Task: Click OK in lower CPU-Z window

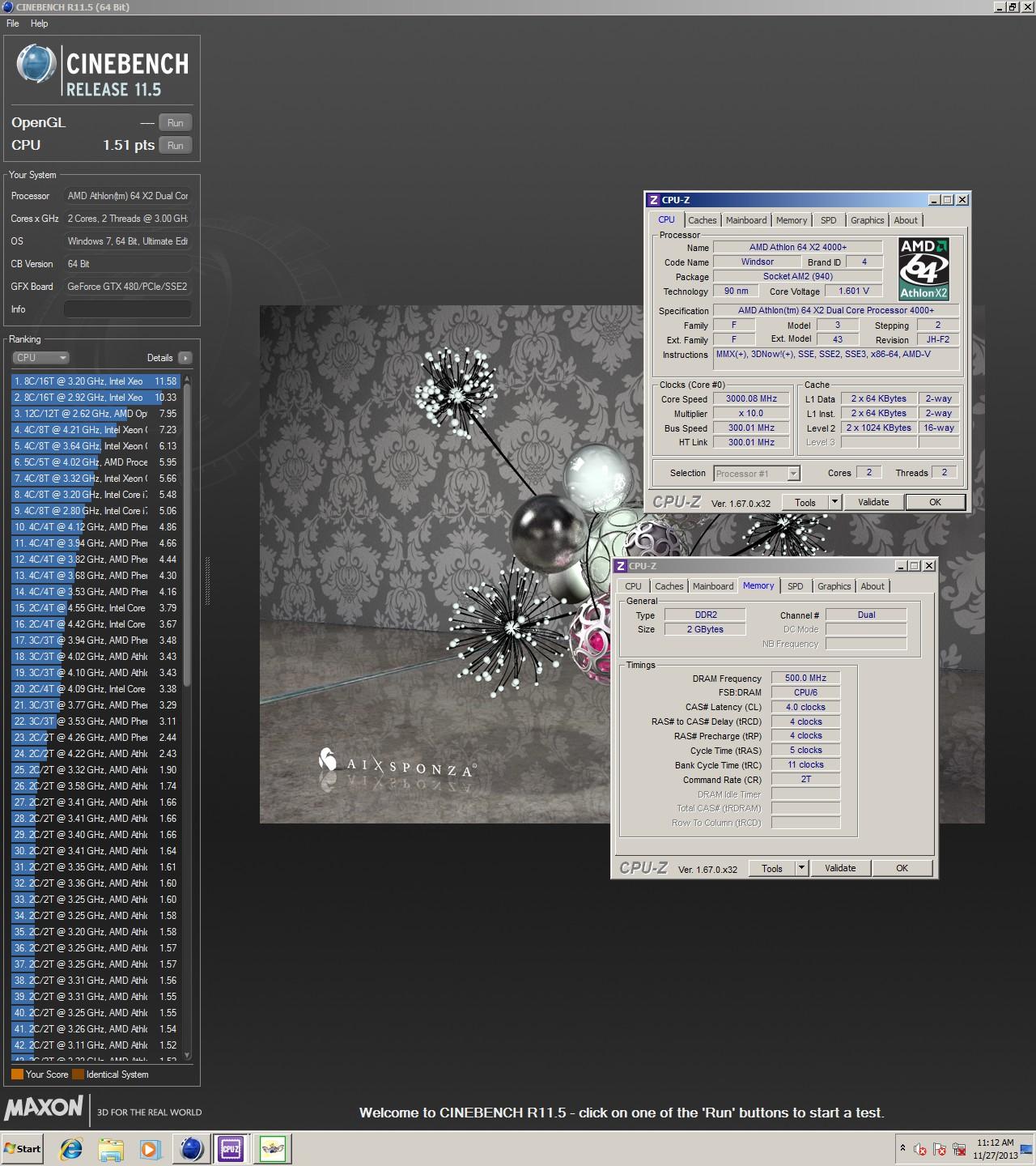Action: [902, 868]
